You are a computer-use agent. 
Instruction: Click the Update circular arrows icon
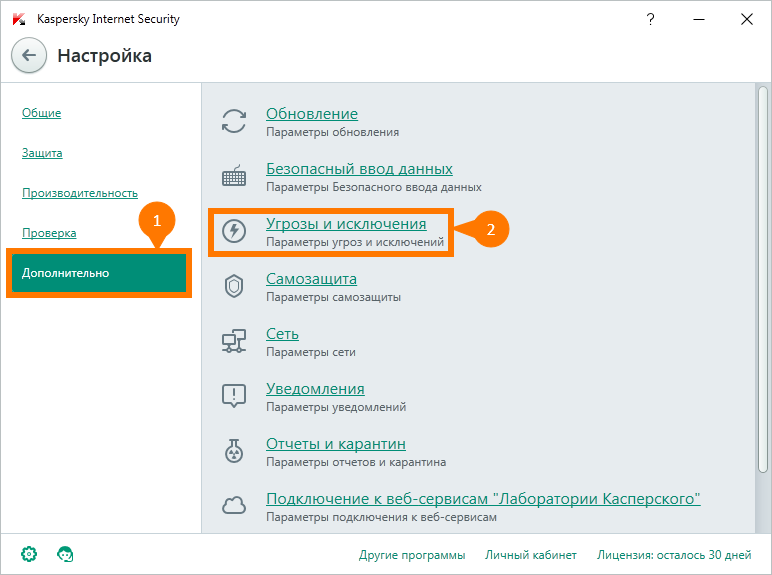(x=234, y=121)
